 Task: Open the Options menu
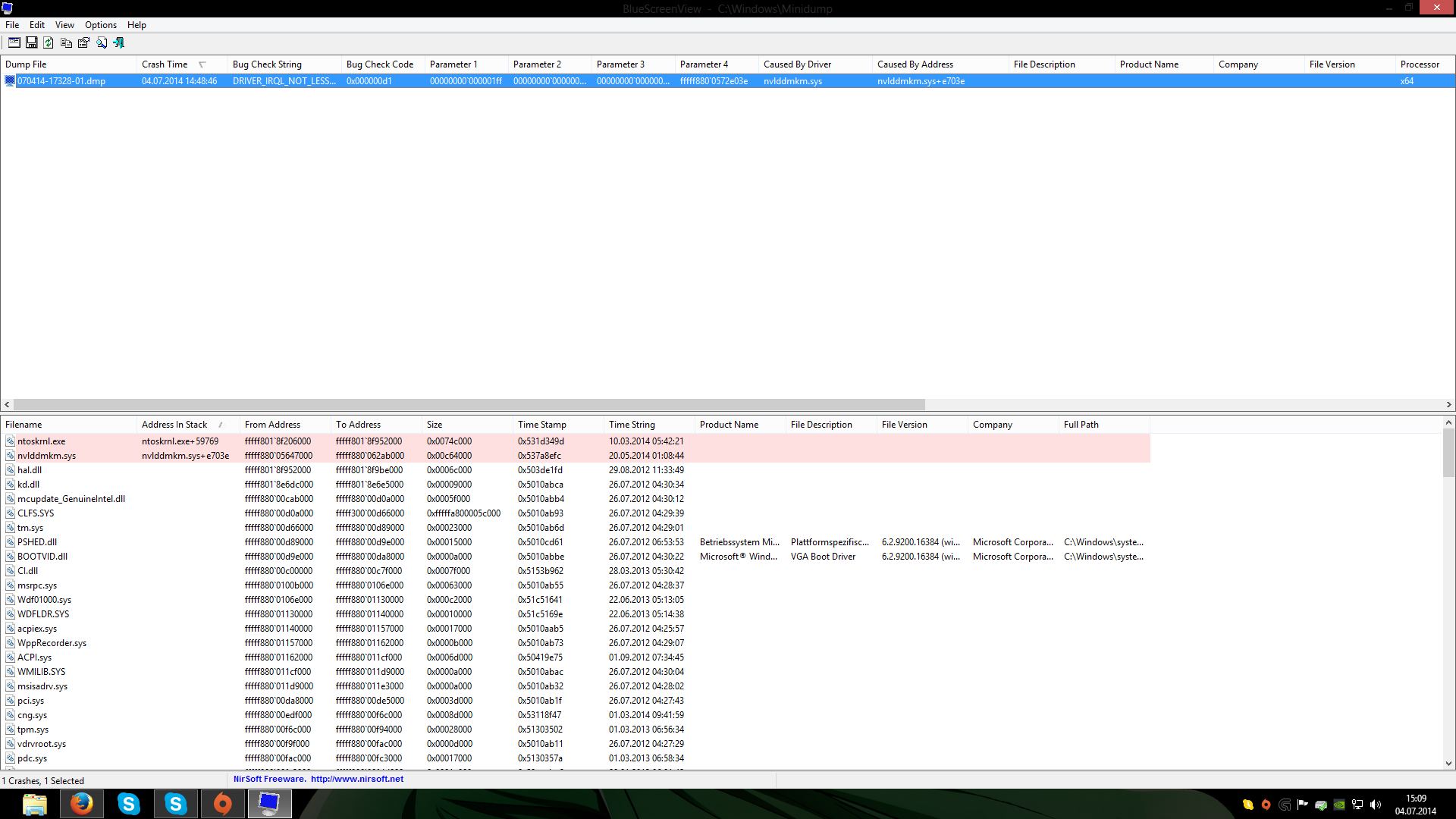tap(100, 25)
